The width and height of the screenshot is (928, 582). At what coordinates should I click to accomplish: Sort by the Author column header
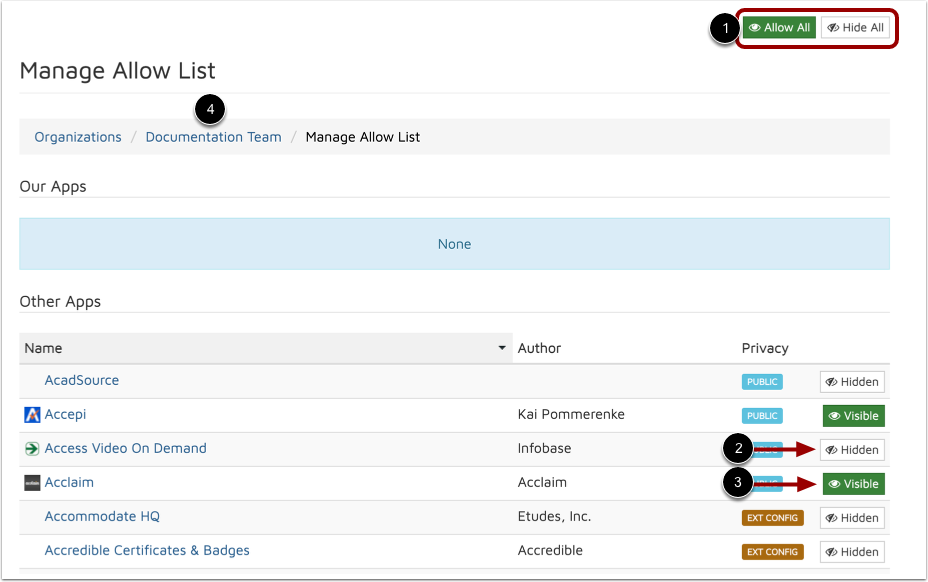(x=539, y=348)
